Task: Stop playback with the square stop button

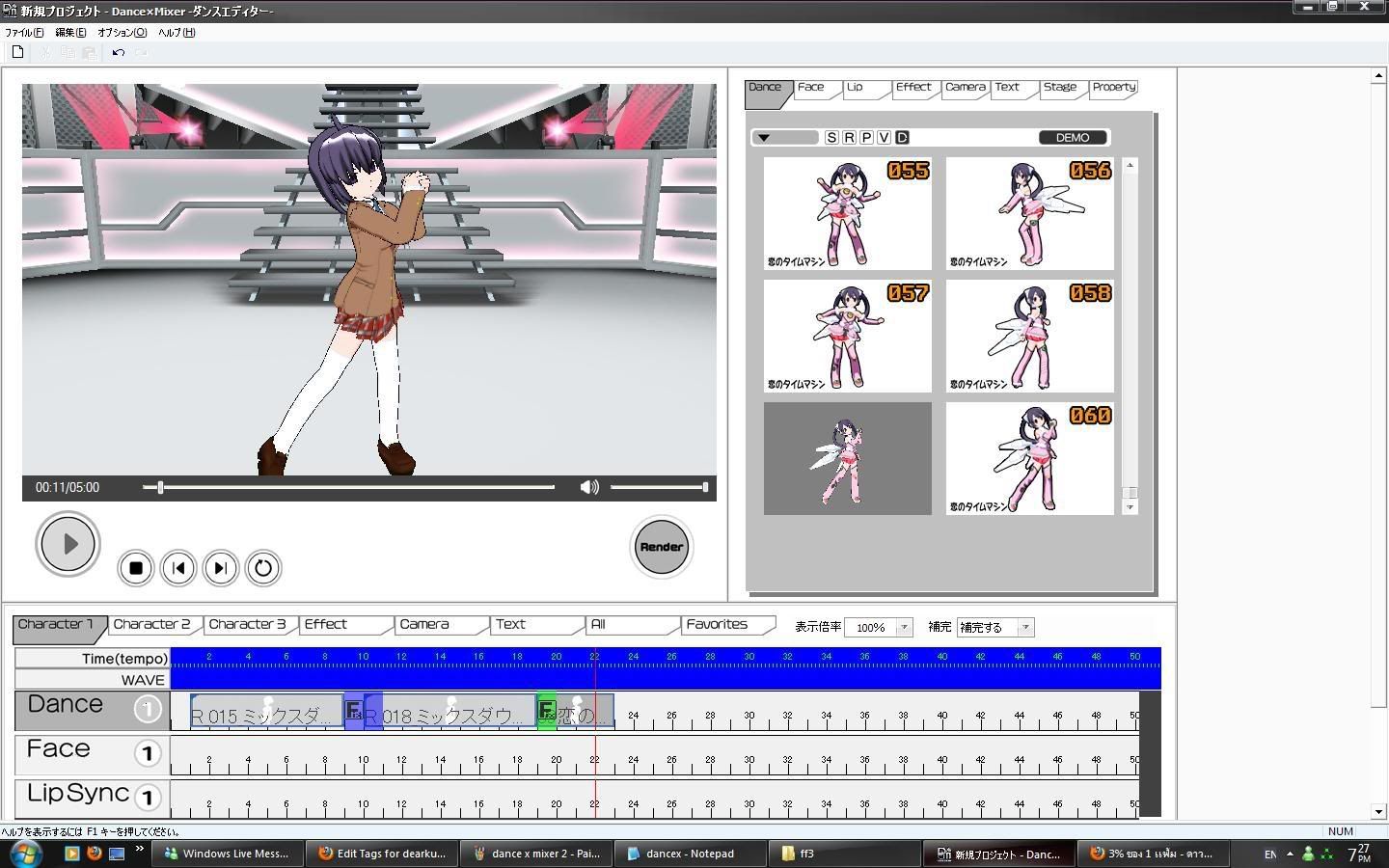Action: pos(136,568)
